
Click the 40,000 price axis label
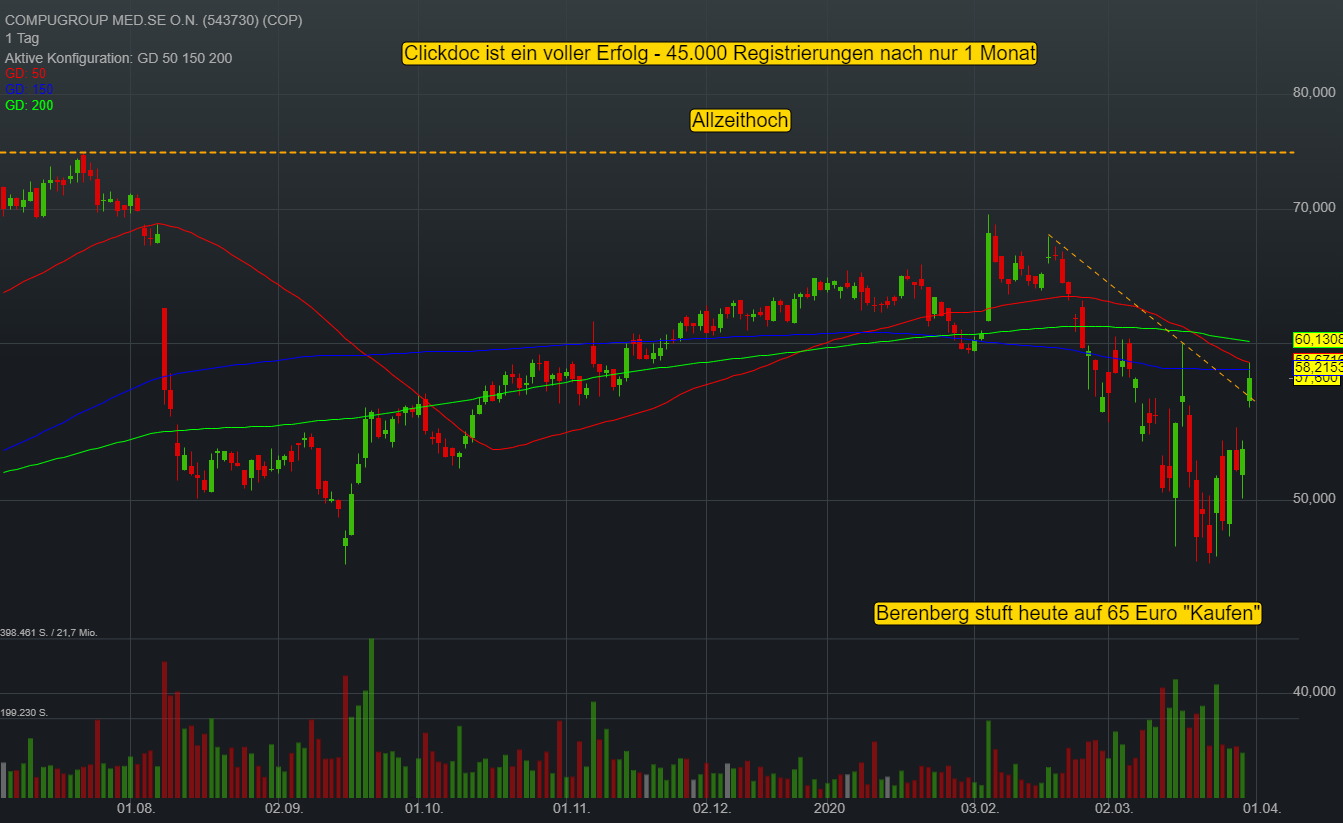click(1314, 691)
